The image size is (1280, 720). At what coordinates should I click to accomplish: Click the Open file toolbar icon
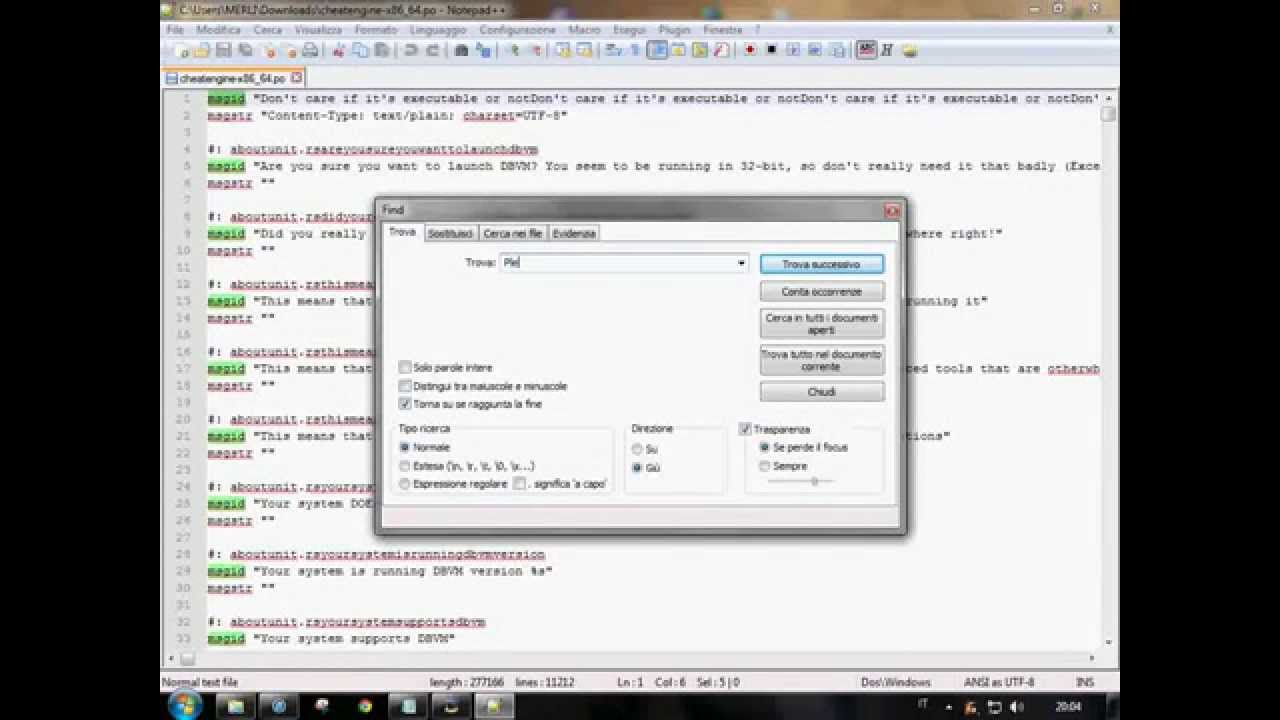click(201, 50)
